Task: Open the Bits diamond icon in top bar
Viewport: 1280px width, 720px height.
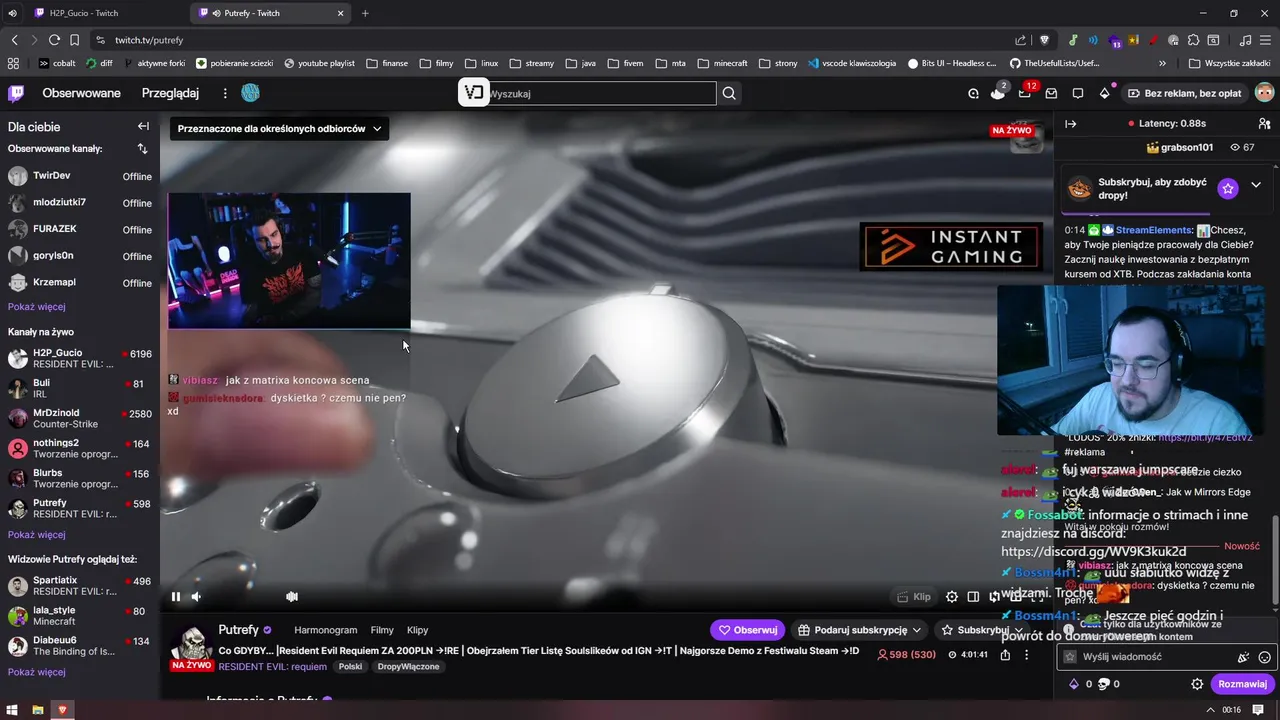Action: tap(1104, 93)
